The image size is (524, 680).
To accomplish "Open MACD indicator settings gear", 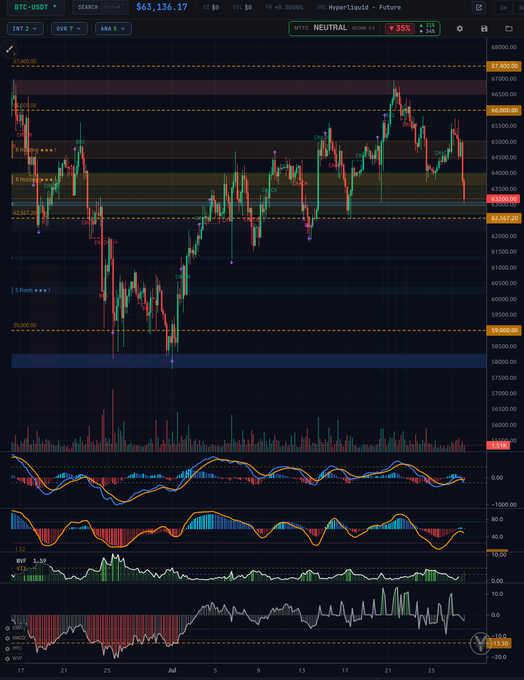I will (x=7, y=638).
